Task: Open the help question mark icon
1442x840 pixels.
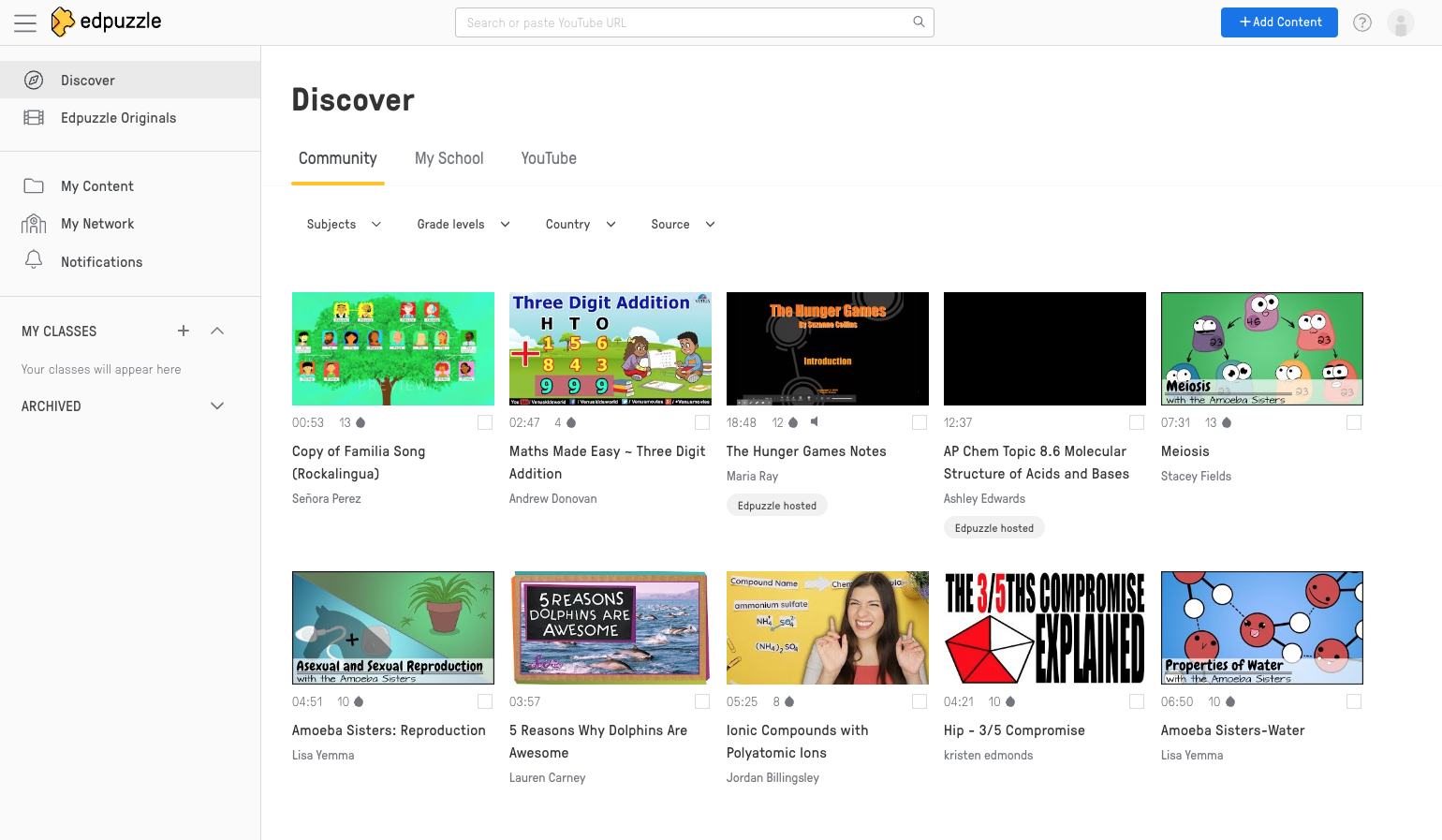Action: point(1362,22)
